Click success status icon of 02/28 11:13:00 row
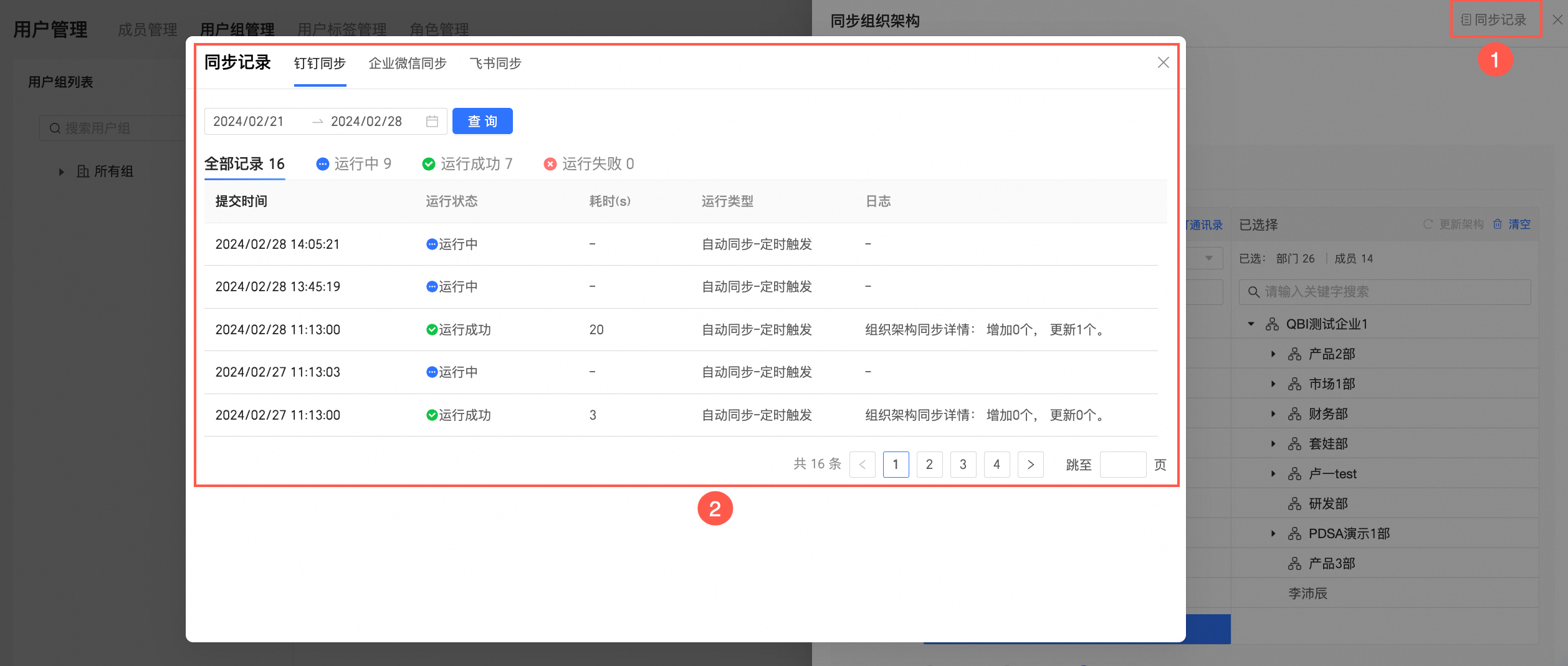 click(432, 329)
